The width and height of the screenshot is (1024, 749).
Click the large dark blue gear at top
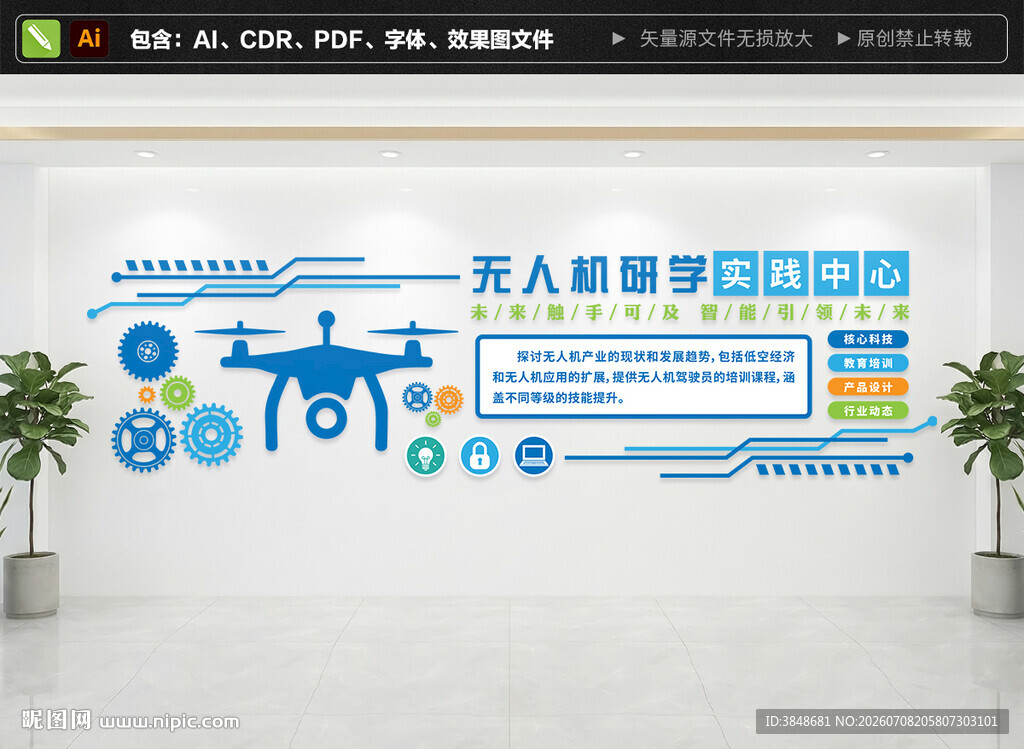pyautogui.click(x=148, y=351)
